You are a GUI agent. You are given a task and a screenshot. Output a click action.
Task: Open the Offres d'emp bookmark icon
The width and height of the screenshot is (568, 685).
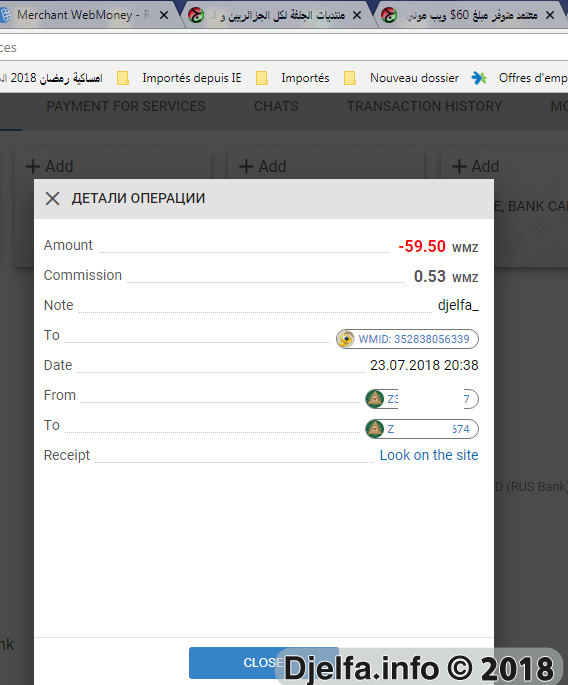click(x=479, y=78)
